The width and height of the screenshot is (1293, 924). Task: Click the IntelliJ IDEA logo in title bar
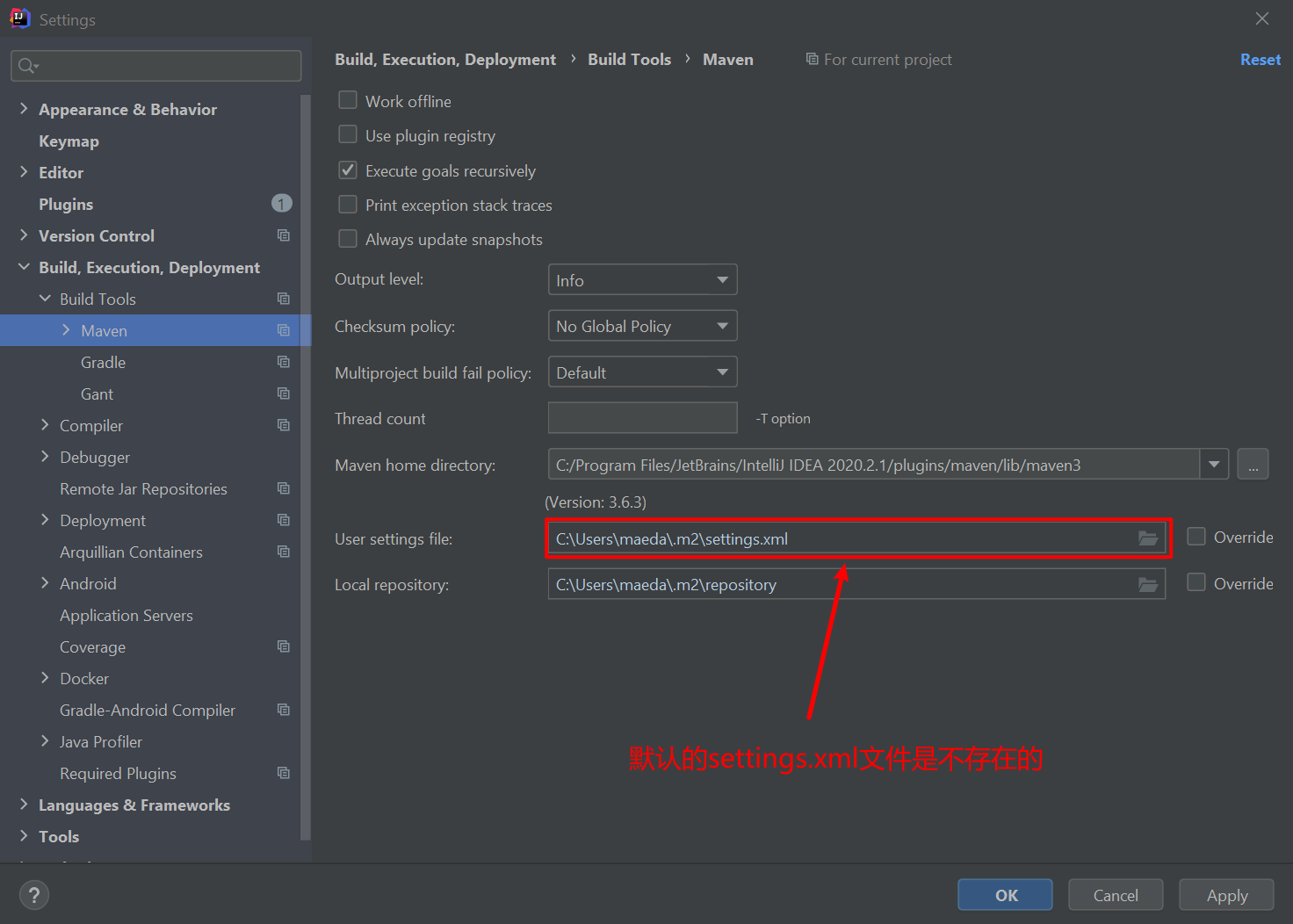[19, 18]
